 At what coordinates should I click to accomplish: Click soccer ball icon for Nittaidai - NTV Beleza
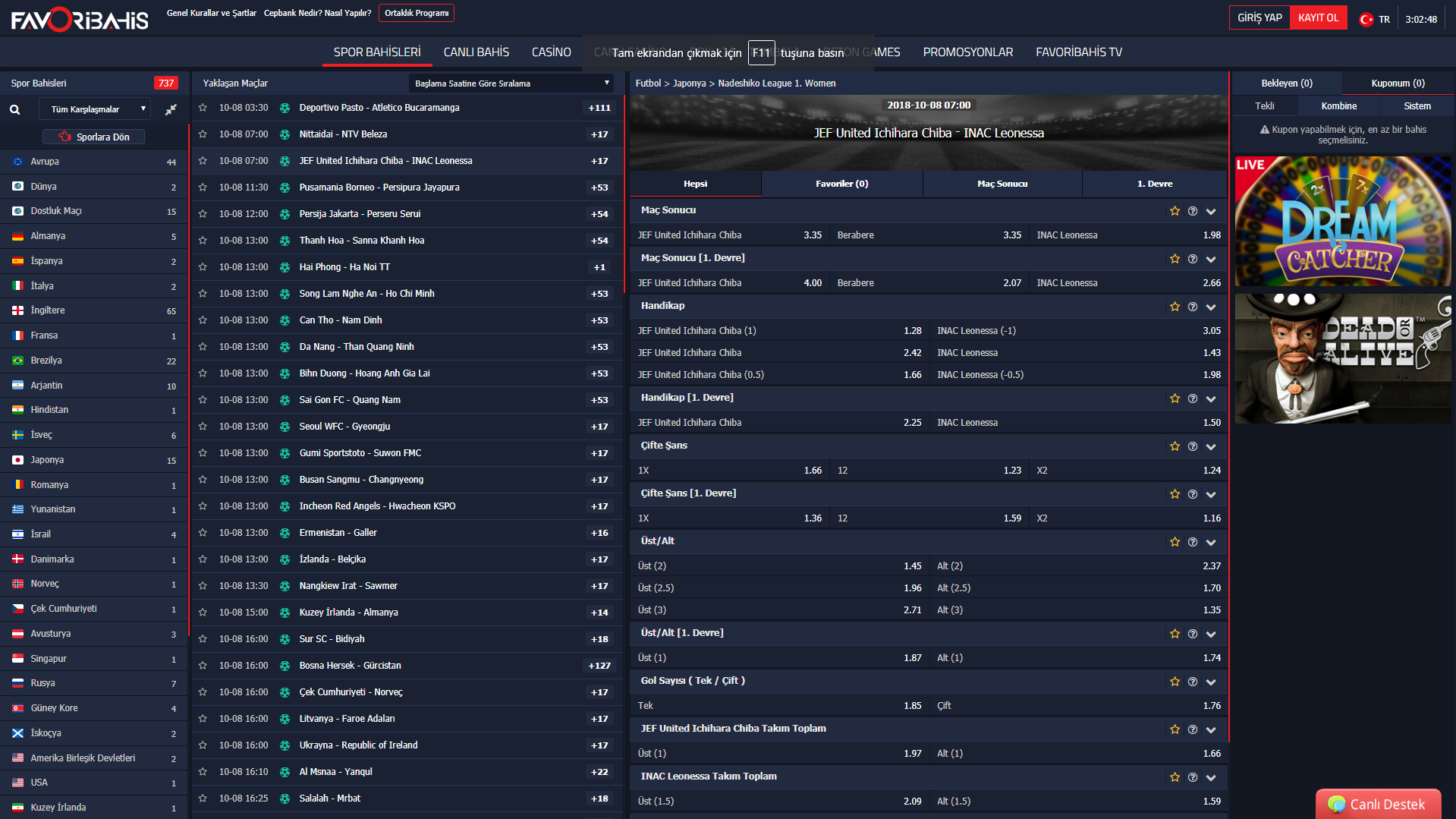[285, 134]
